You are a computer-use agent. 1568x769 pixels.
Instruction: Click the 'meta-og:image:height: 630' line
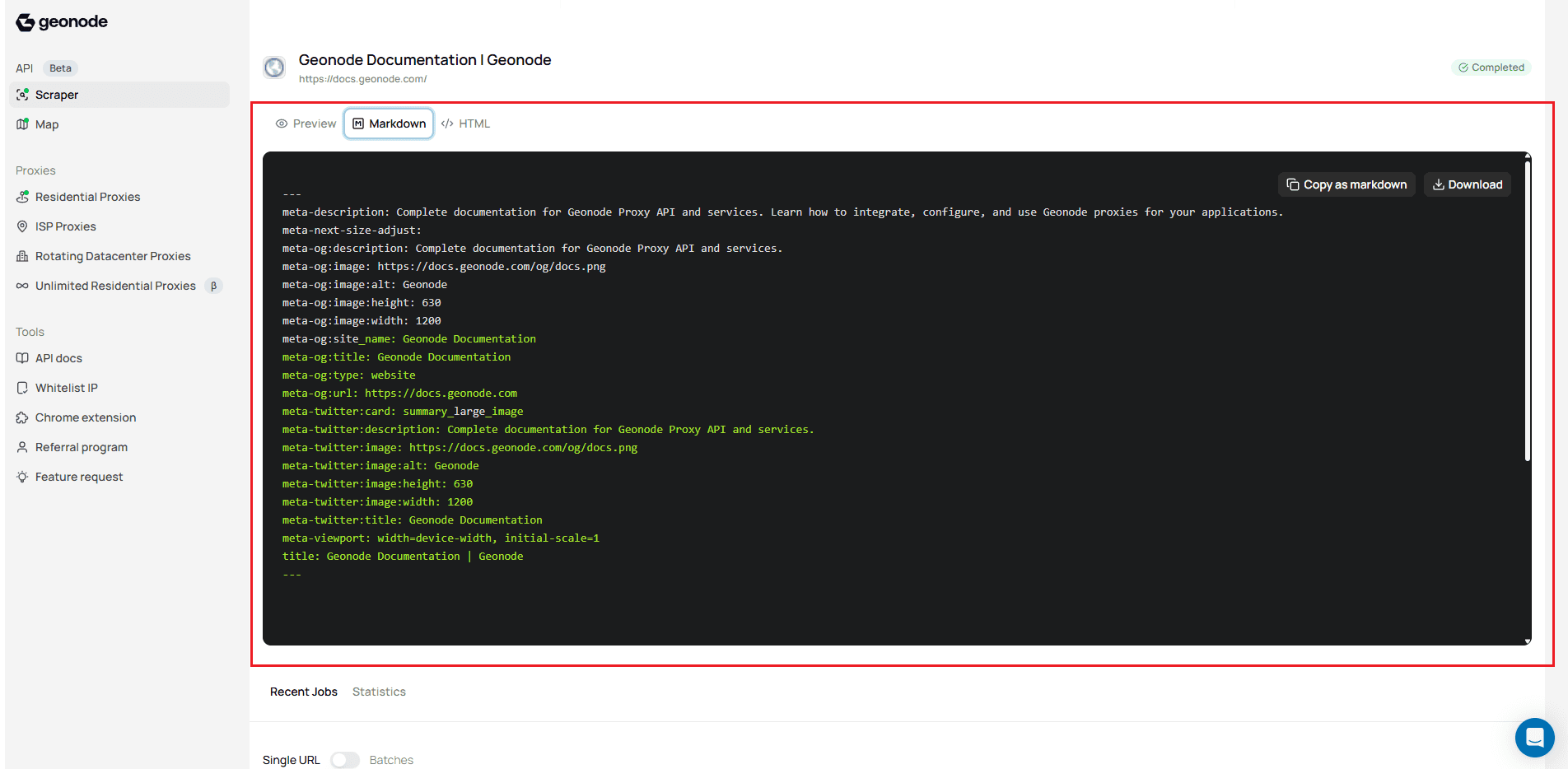362,303
